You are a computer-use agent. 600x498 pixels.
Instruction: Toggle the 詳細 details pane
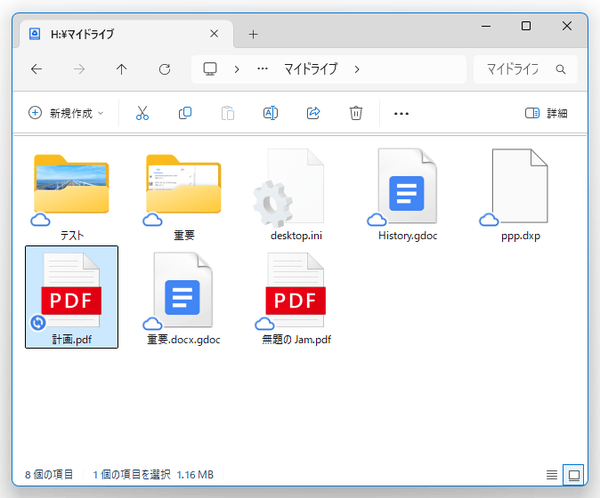point(546,113)
